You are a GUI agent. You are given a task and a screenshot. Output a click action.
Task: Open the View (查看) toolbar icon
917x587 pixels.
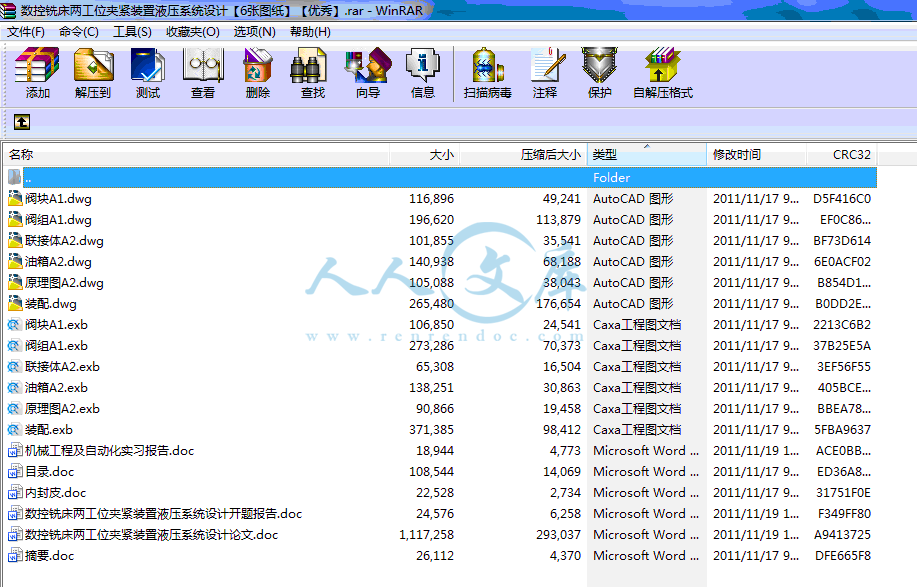pyautogui.click(x=203, y=64)
